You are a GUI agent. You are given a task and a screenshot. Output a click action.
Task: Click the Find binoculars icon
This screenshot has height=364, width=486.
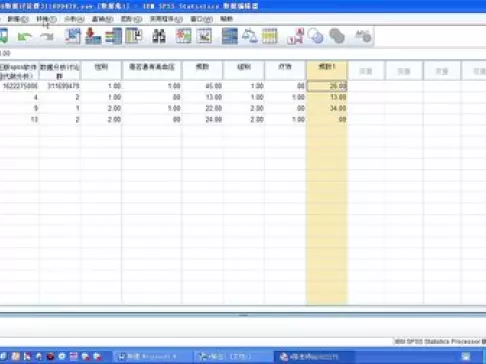[159, 36]
